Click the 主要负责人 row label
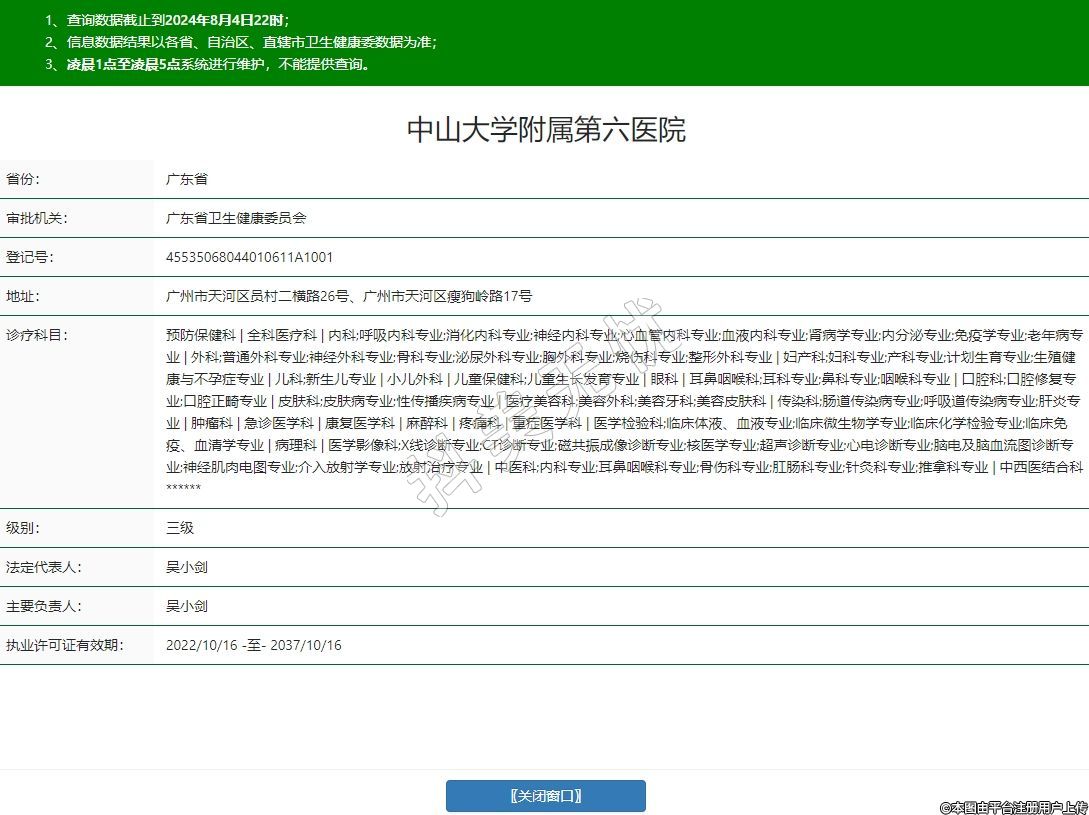The image size is (1089, 815). coord(44,606)
